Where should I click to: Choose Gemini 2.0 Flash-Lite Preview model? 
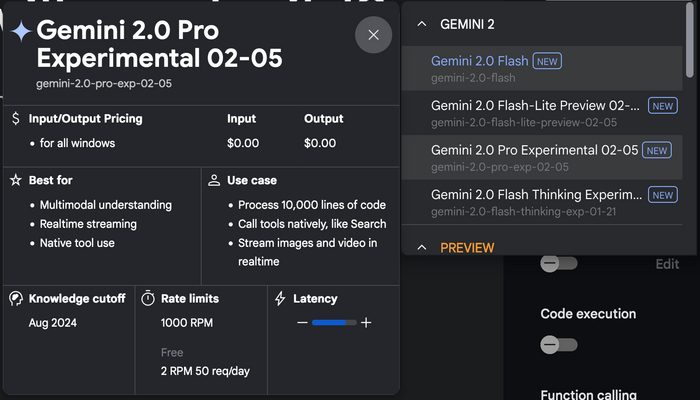pyautogui.click(x=534, y=105)
